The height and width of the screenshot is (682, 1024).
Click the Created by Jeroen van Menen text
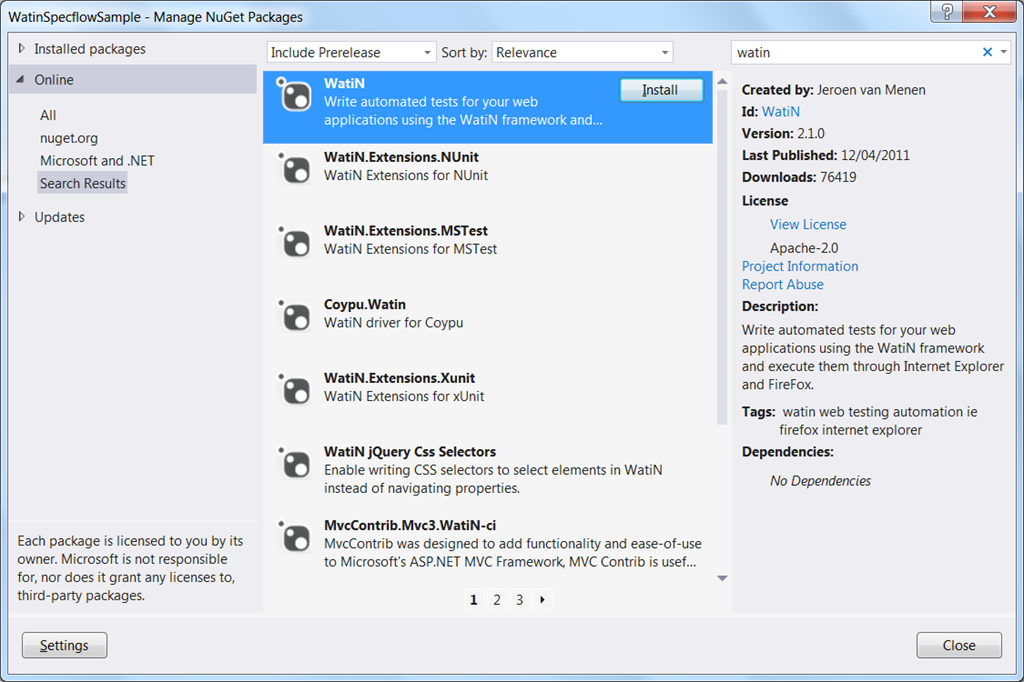click(x=833, y=90)
